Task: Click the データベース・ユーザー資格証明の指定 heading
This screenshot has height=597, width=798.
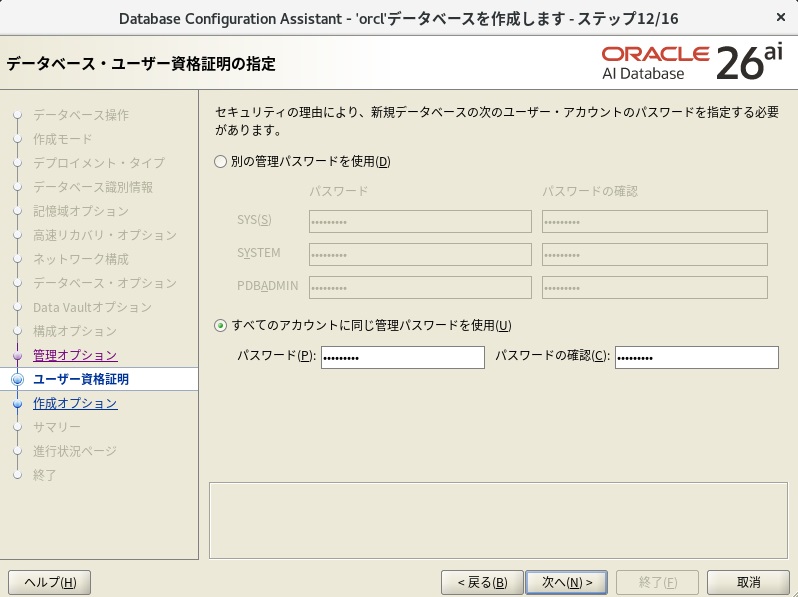Action: (x=141, y=64)
